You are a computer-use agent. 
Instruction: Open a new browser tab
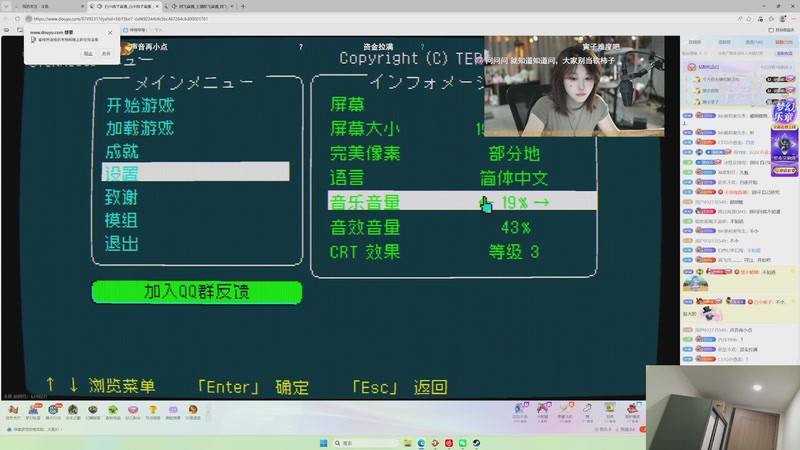243,6
